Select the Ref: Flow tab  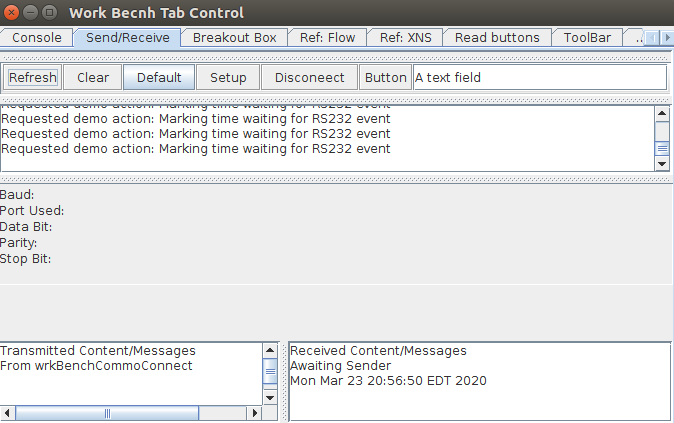pos(327,38)
